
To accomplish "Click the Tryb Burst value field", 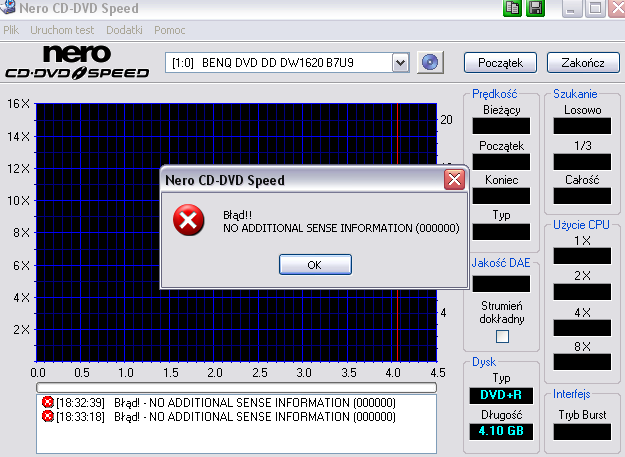I will coord(582,432).
